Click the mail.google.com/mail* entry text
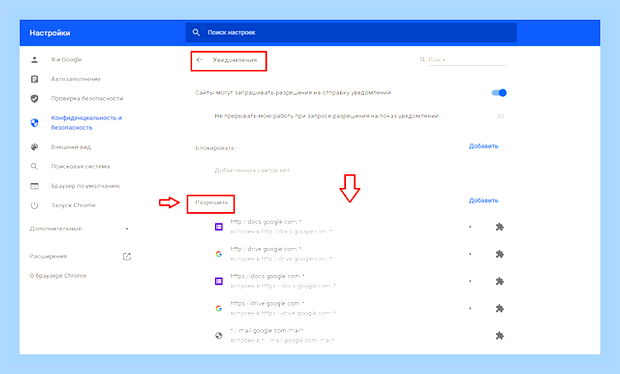The image size is (620, 374). 267,331
